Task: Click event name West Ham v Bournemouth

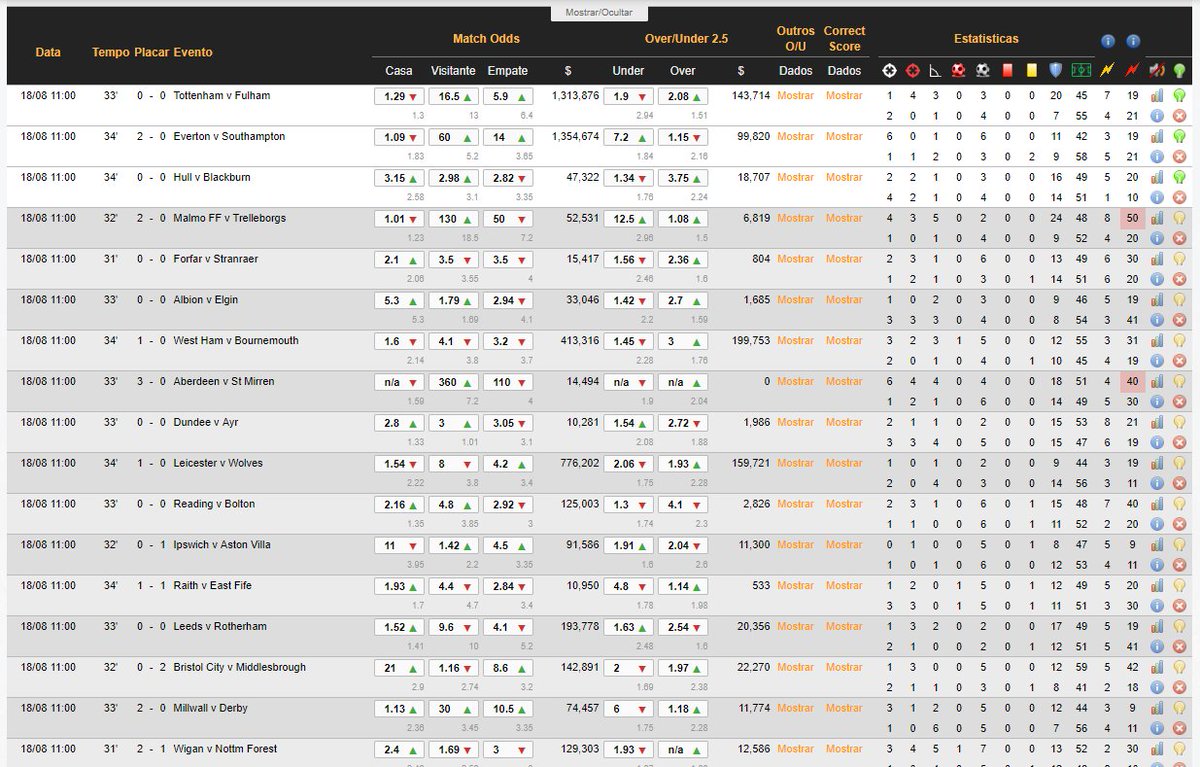Action: (236, 341)
